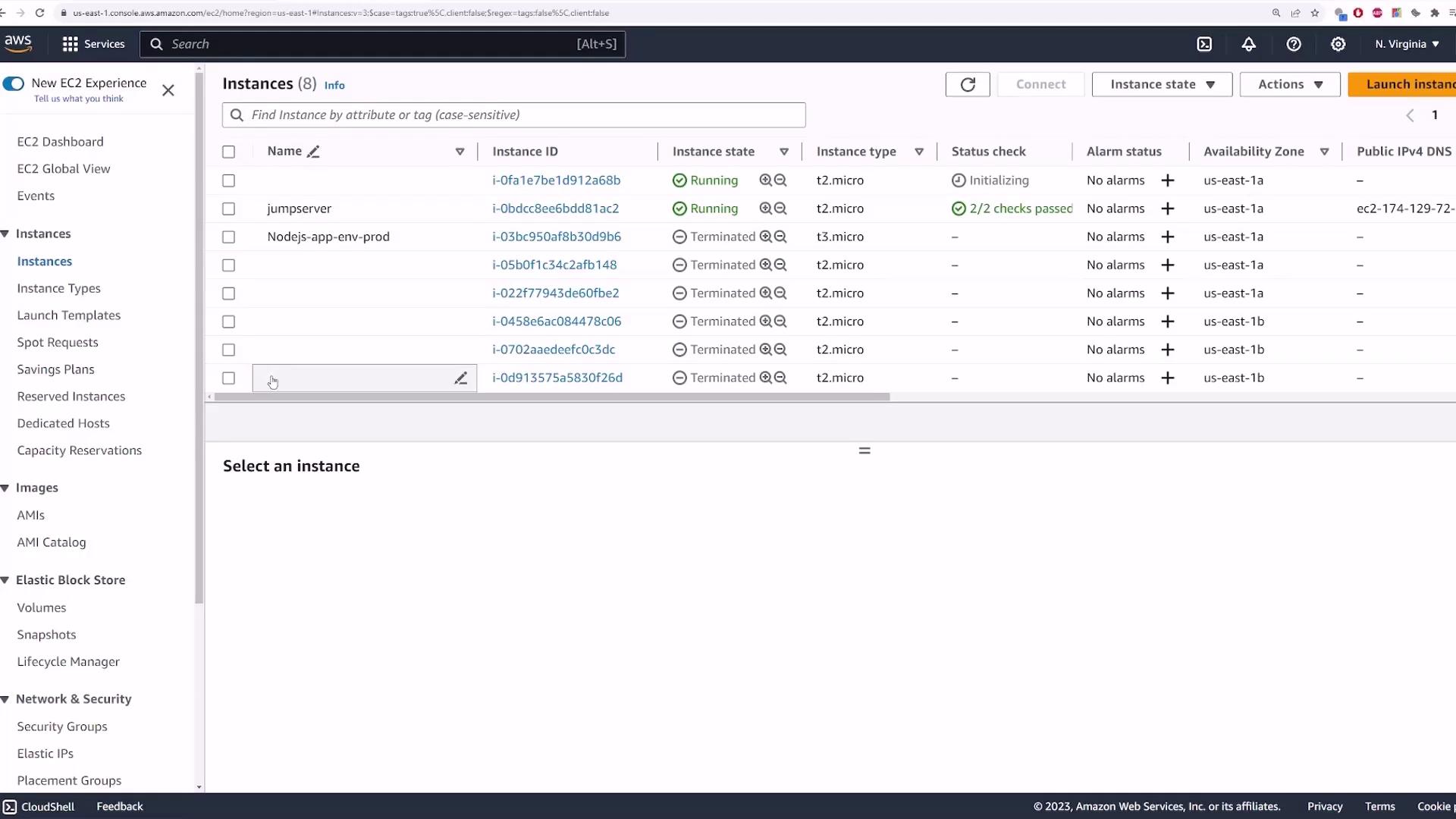
Task: Expand the Instance state dropdown
Action: click(x=1162, y=84)
